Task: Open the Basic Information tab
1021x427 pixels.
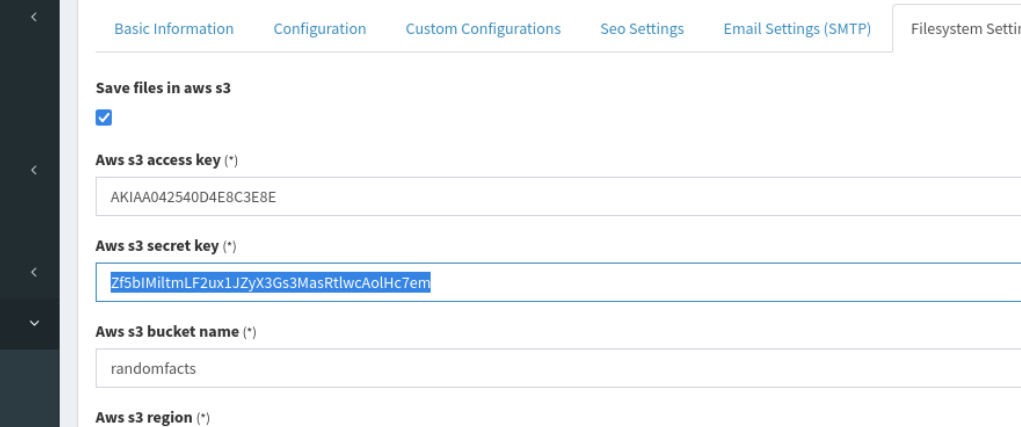Action: click(174, 29)
